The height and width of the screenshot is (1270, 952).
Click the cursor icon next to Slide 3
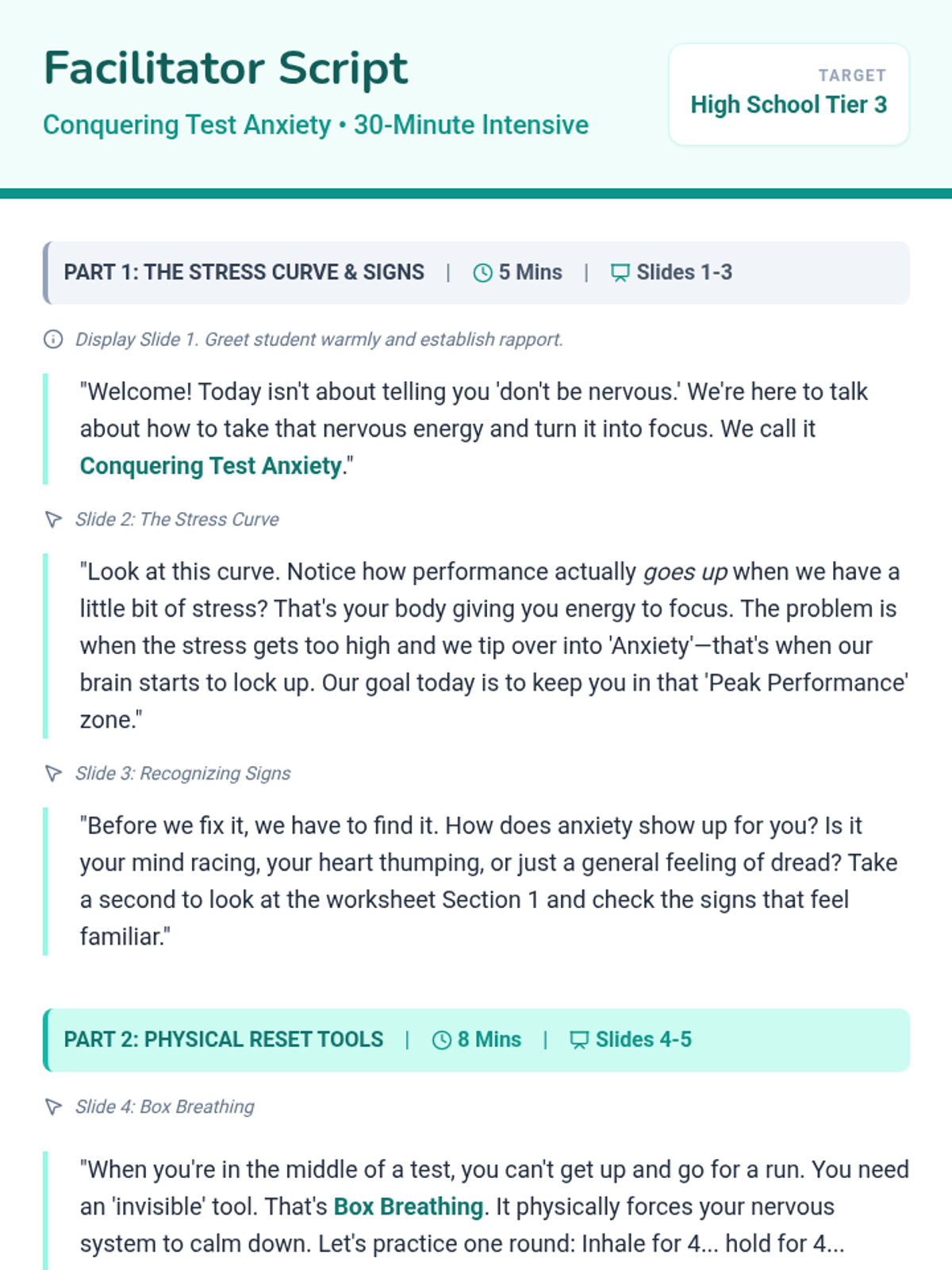[53, 773]
